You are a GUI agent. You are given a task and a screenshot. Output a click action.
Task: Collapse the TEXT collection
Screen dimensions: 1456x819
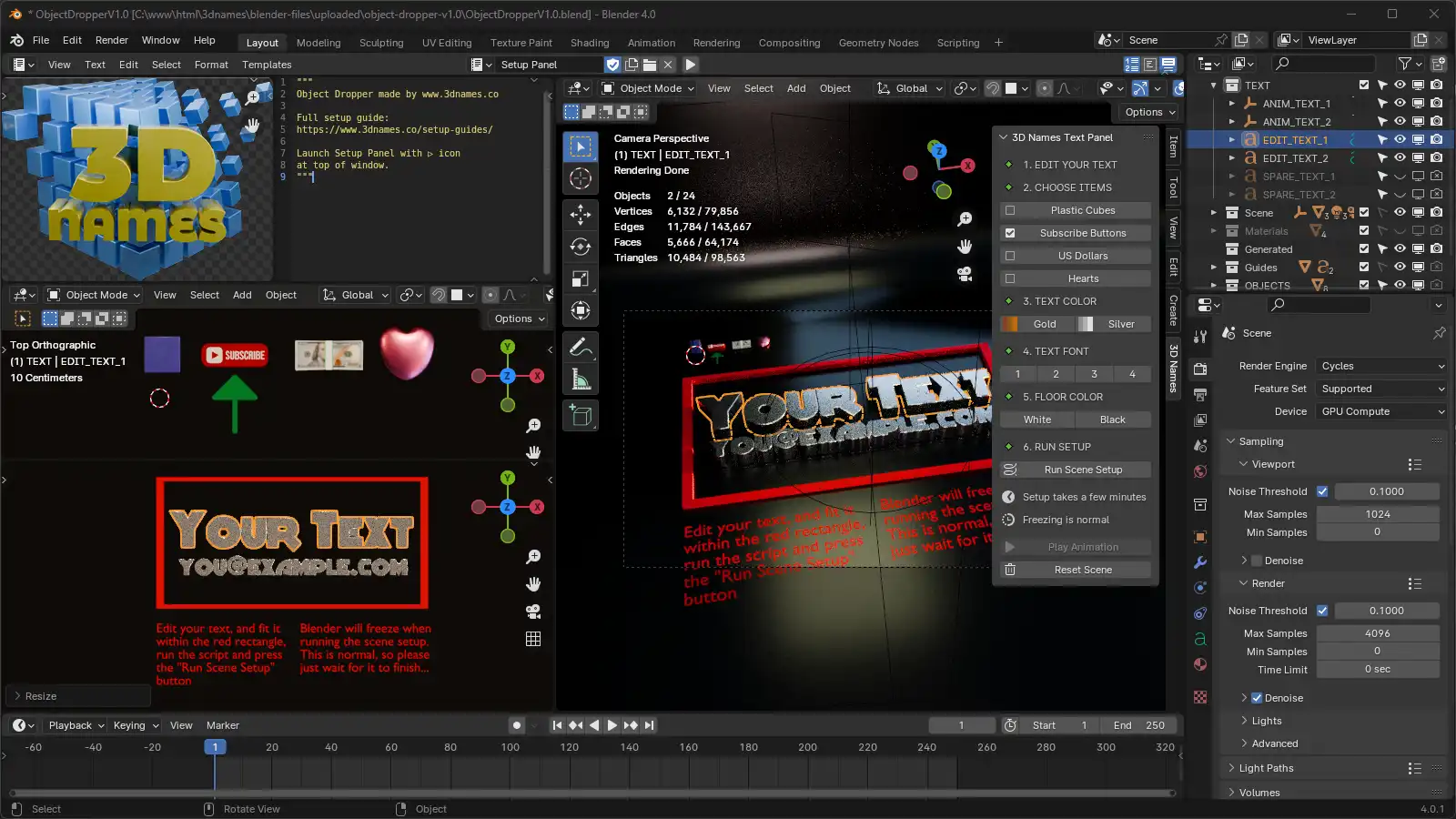tap(1214, 85)
